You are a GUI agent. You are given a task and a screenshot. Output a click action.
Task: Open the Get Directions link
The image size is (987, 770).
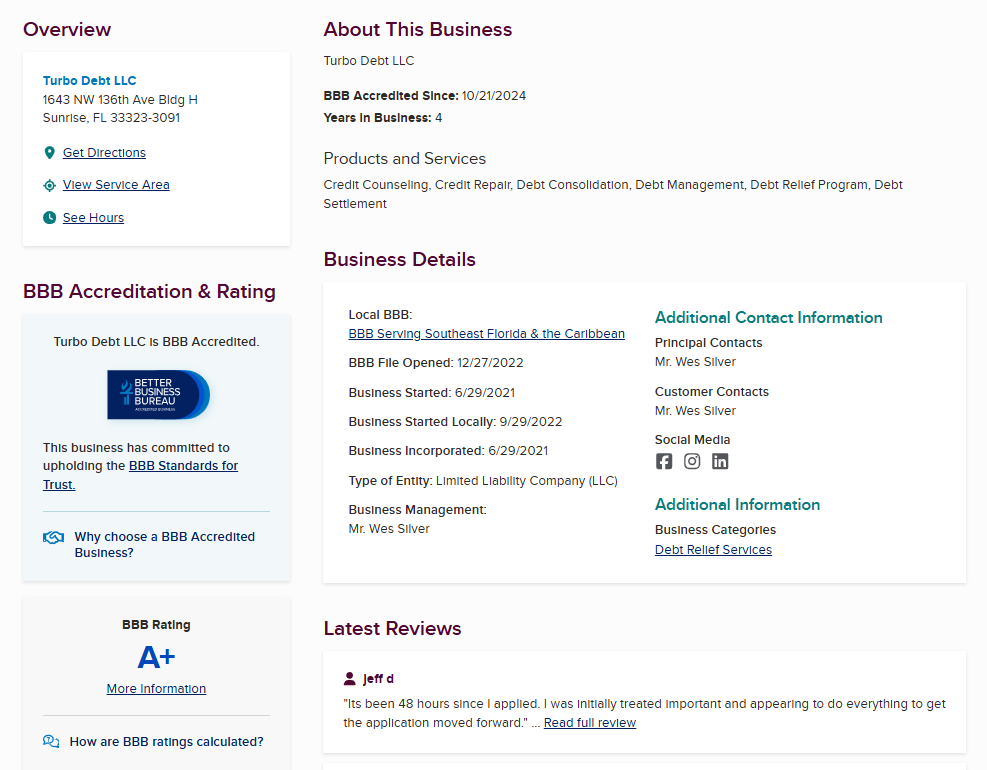coord(104,152)
